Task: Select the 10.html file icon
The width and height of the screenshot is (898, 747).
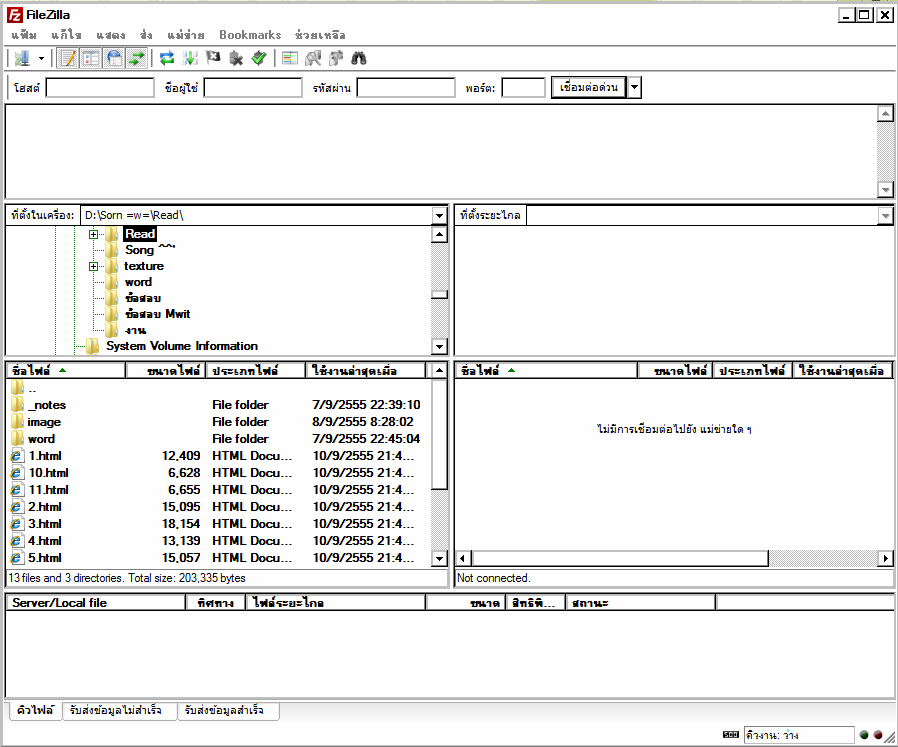Action: click(17, 473)
